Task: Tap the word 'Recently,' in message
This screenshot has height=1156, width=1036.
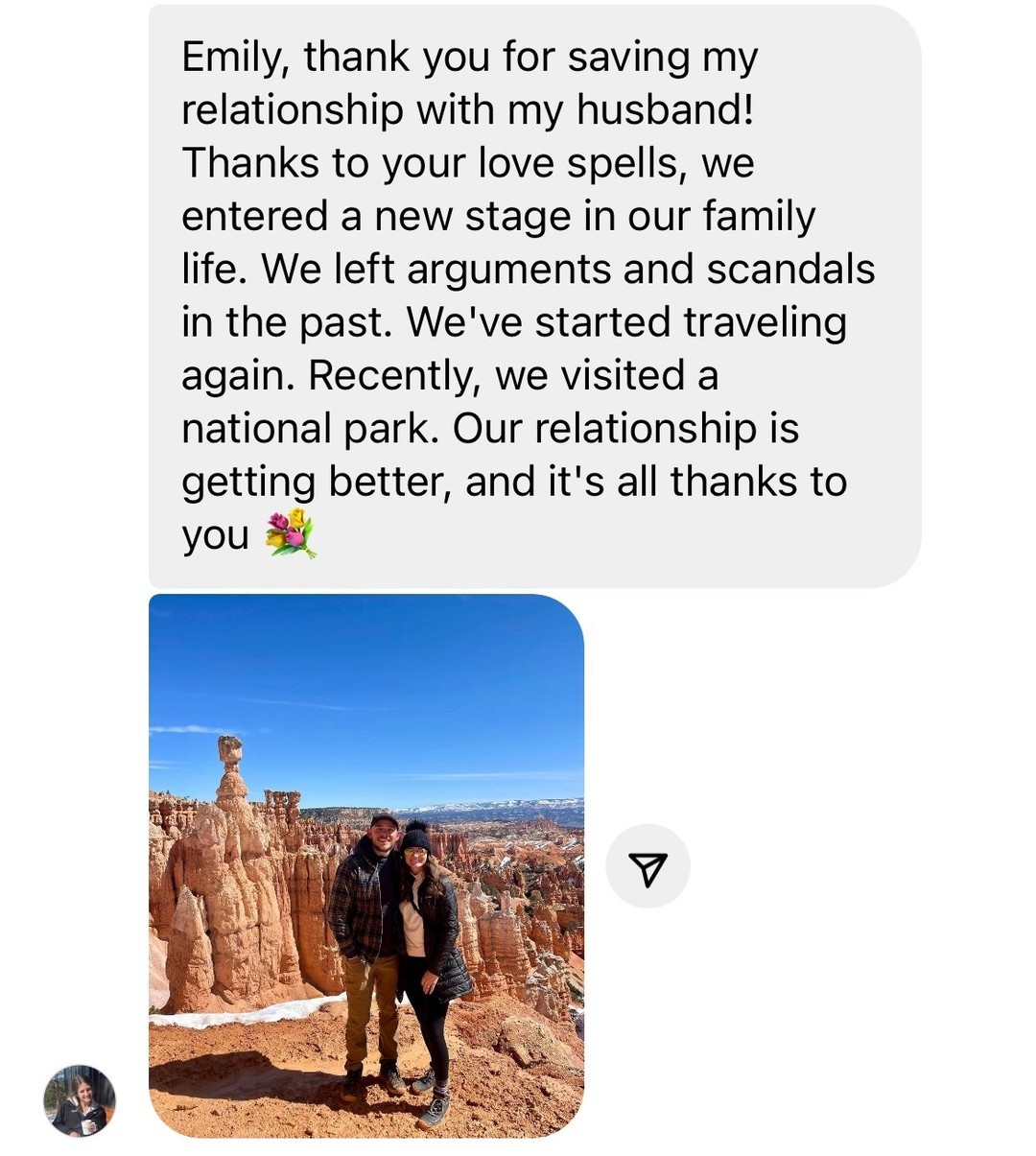Action: (394, 376)
